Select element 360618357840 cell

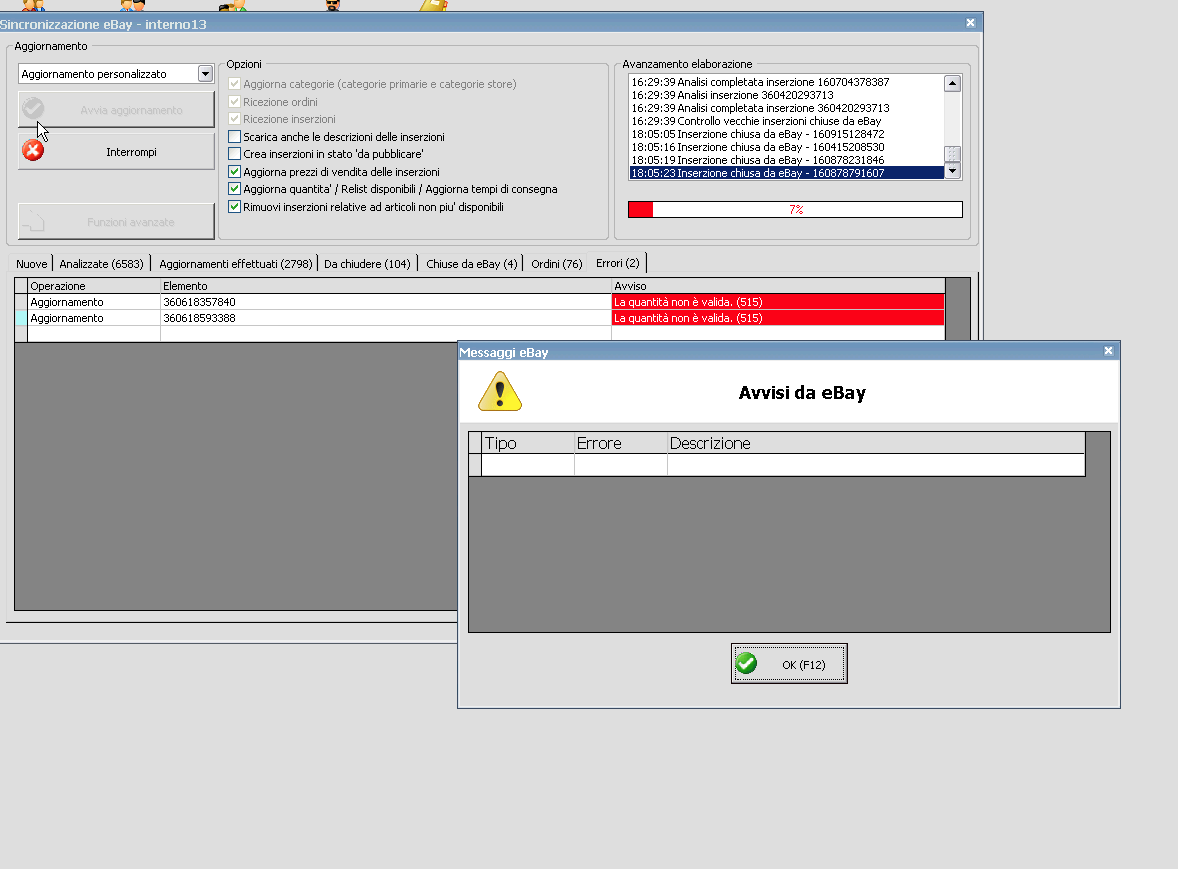[x=386, y=302]
